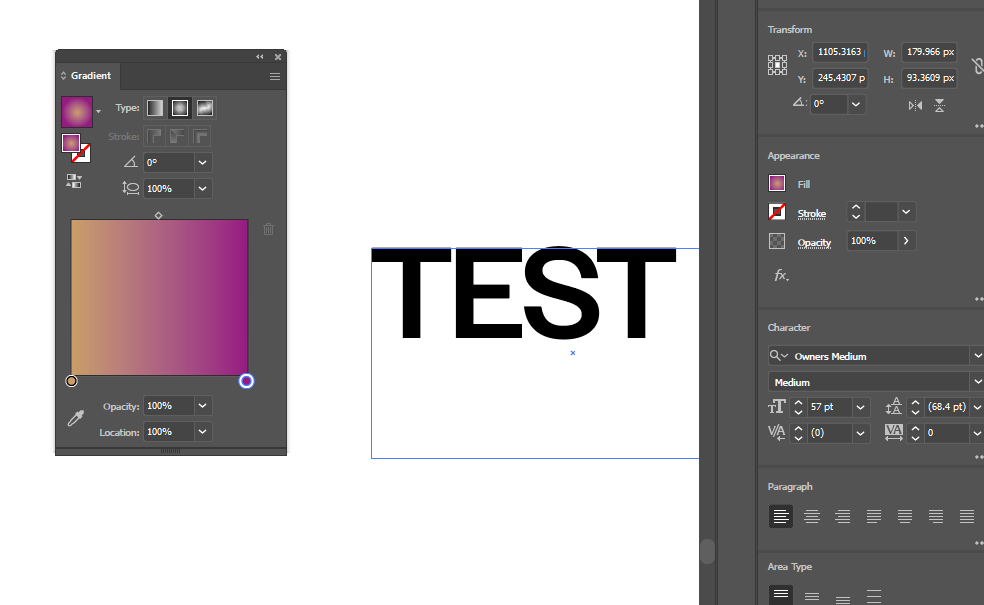Select the gradient eyedropper tool

[x=75, y=418]
